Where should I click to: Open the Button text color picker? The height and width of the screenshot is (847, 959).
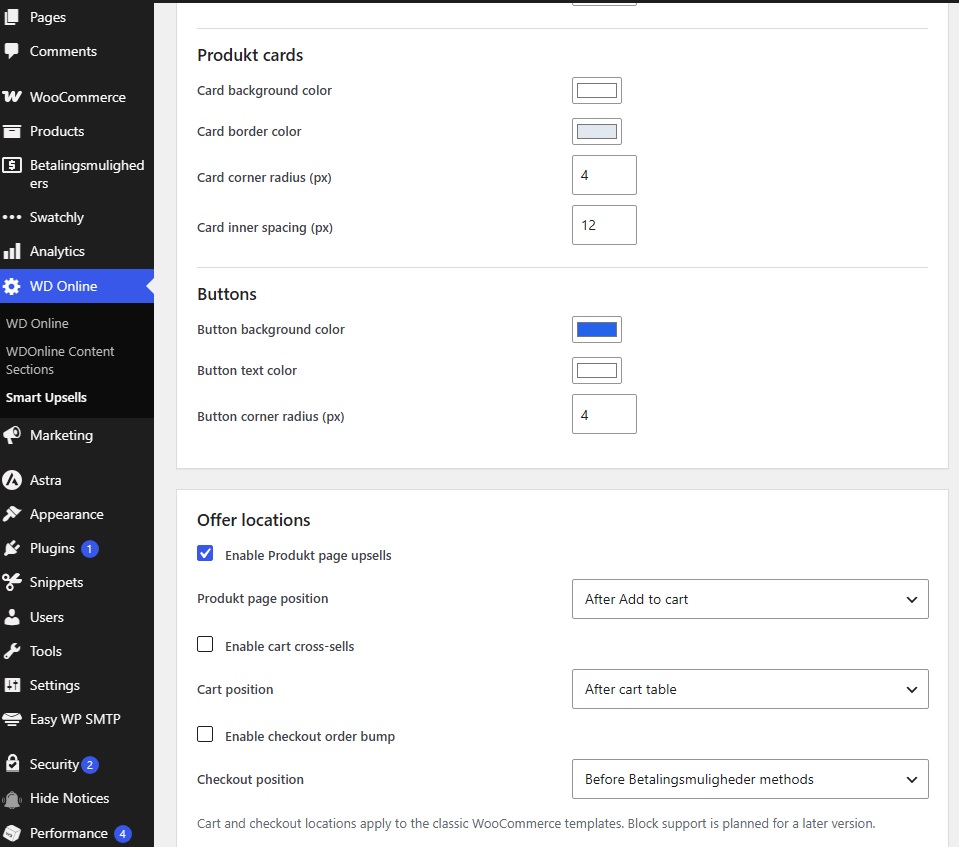click(x=597, y=371)
